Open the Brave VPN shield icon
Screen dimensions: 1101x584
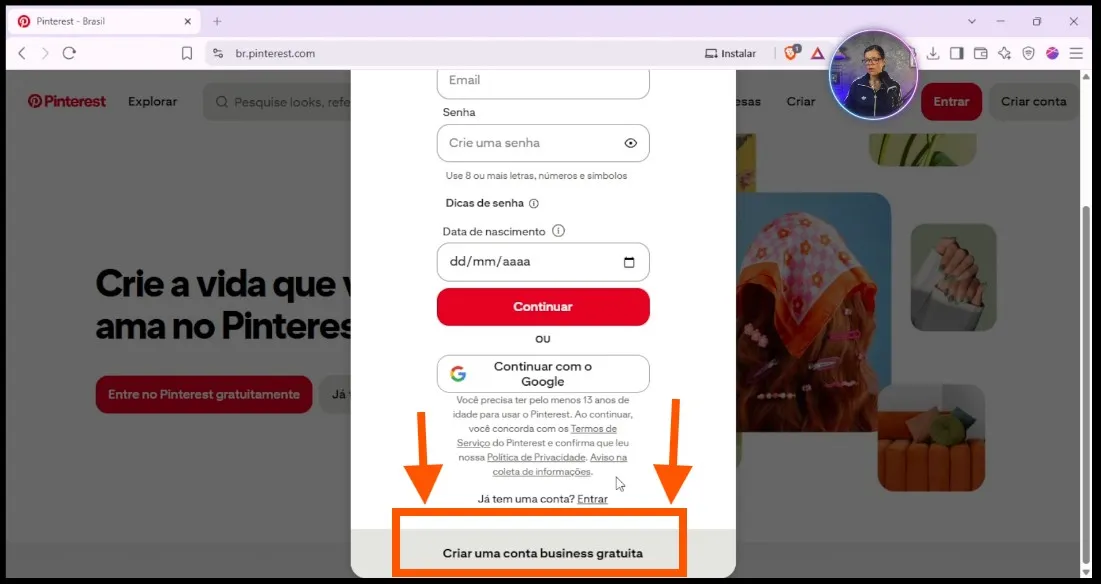pos(1028,53)
